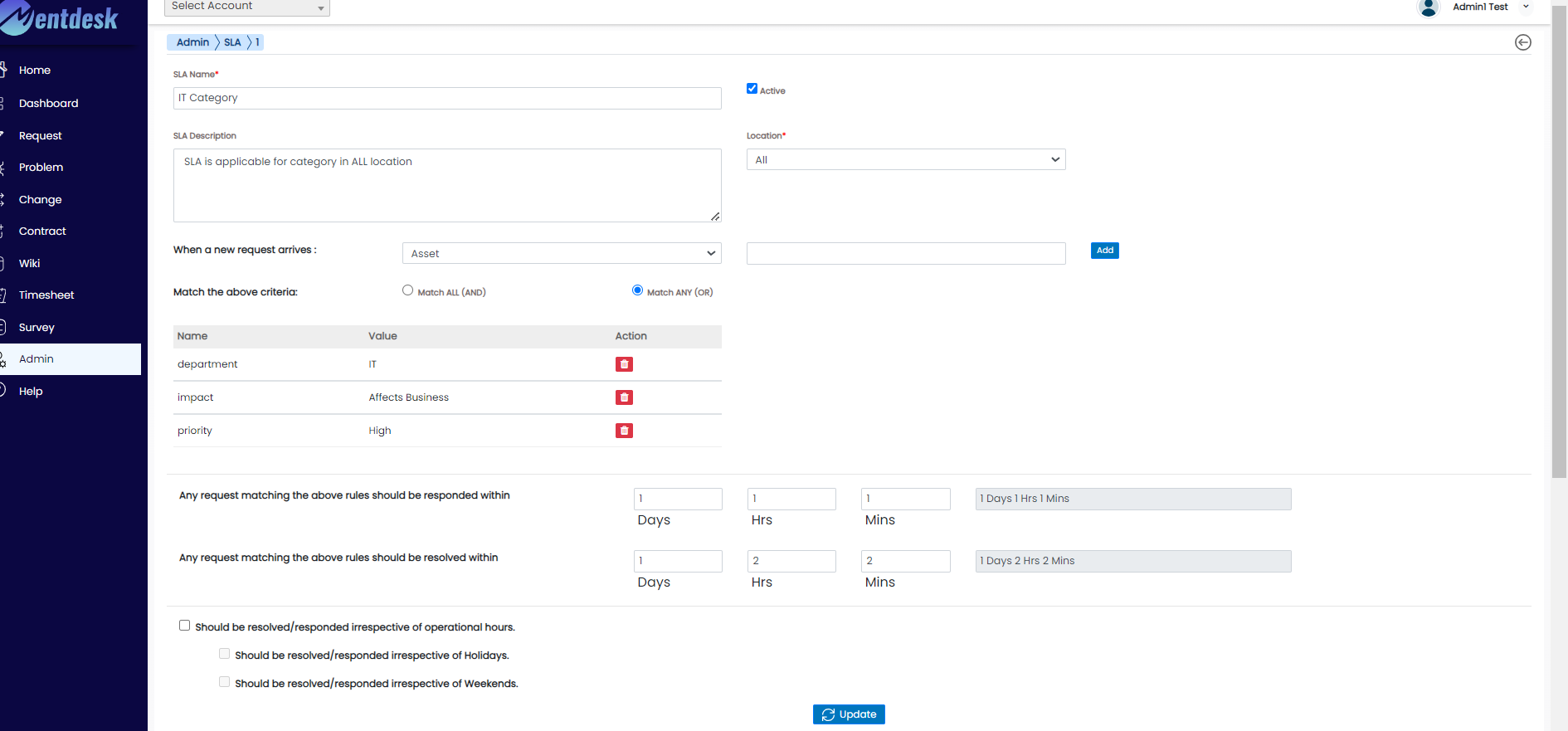The height and width of the screenshot is (731, 1568).
Task: Click the response Days field
Action: click(x=678, y=499)
